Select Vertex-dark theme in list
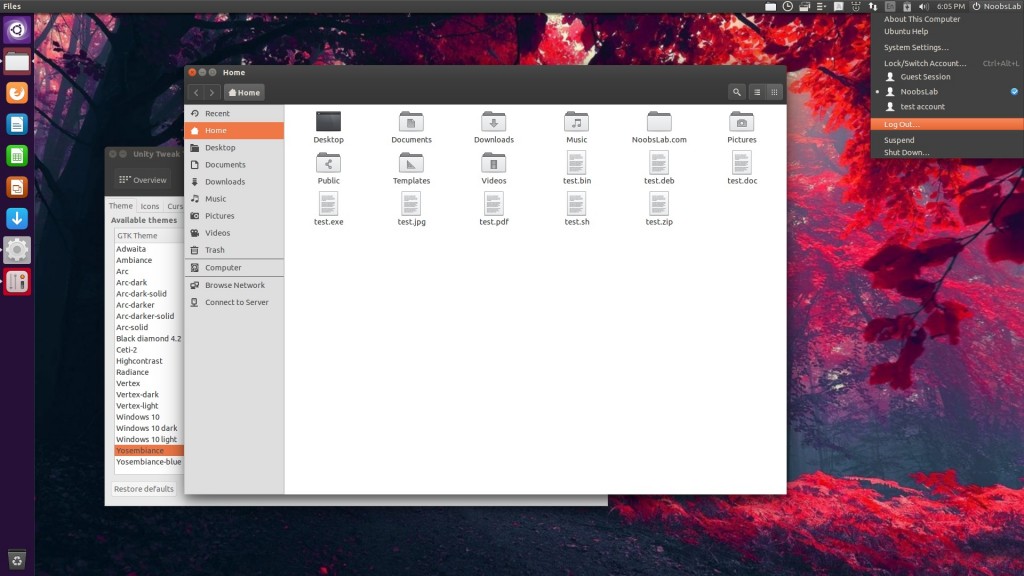Viewport: 1024px width, 576px height. 149,394
